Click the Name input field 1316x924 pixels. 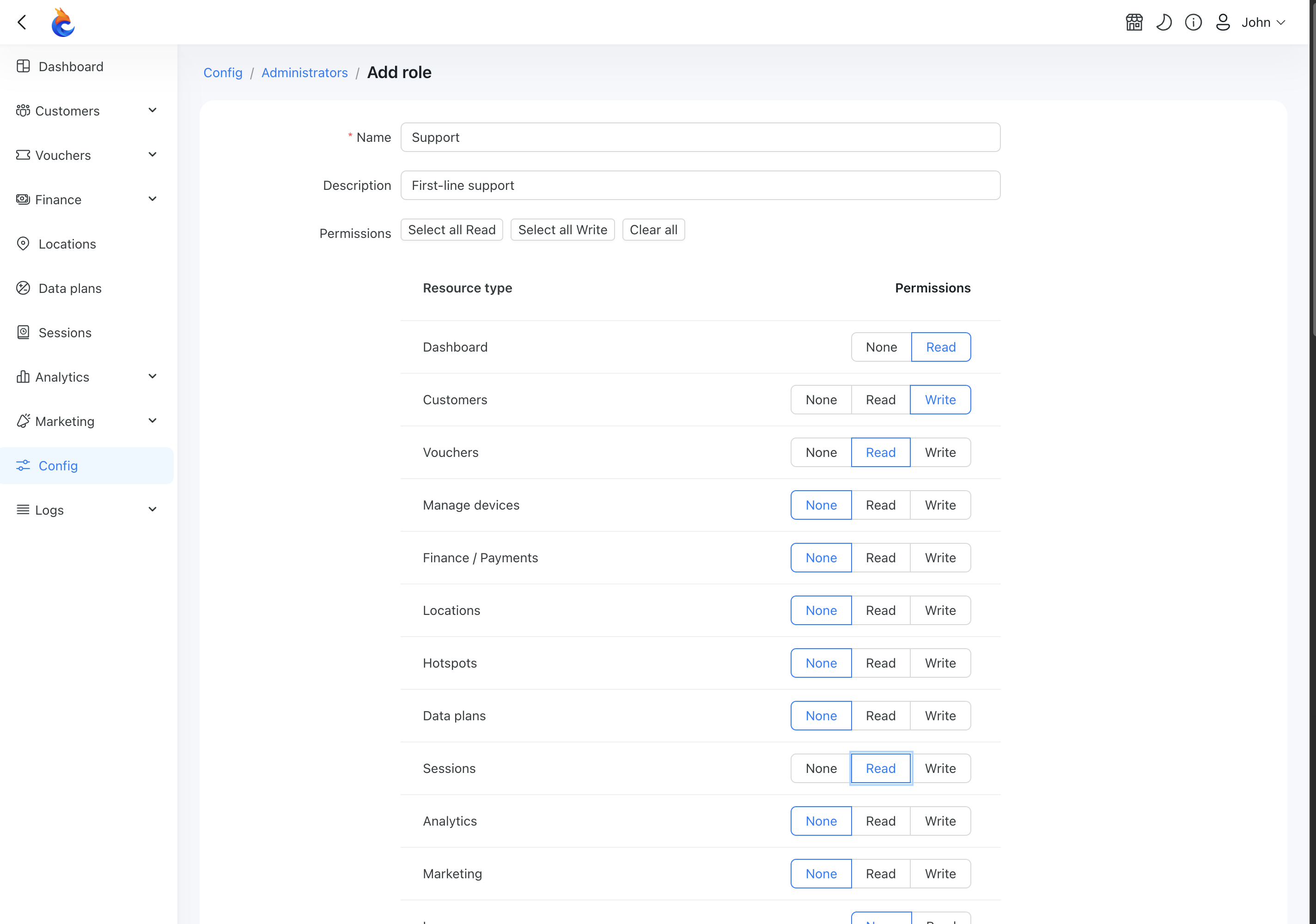click(x=701, y=137)
